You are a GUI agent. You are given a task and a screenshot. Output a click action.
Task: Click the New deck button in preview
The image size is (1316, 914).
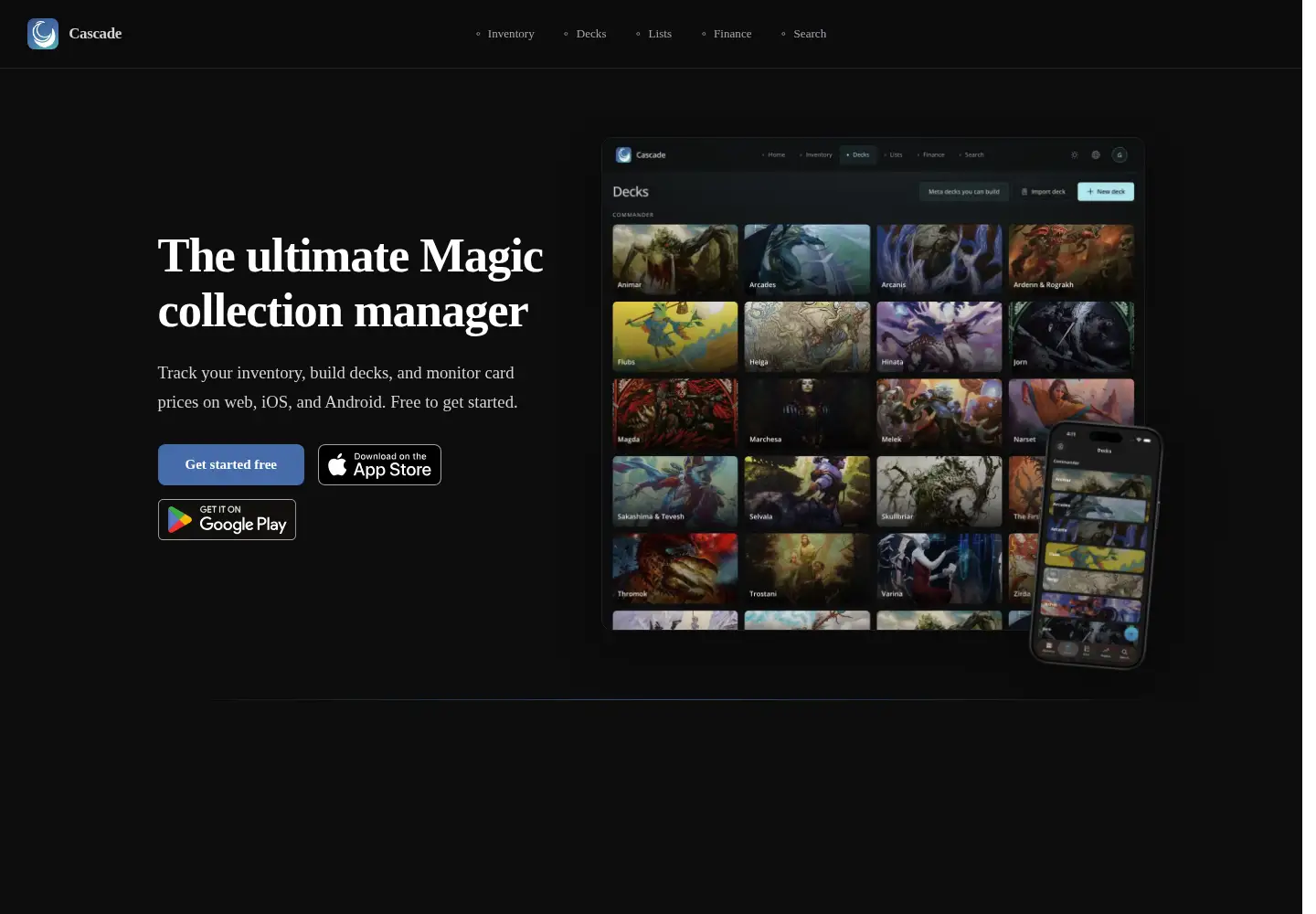coord(1106,192)
